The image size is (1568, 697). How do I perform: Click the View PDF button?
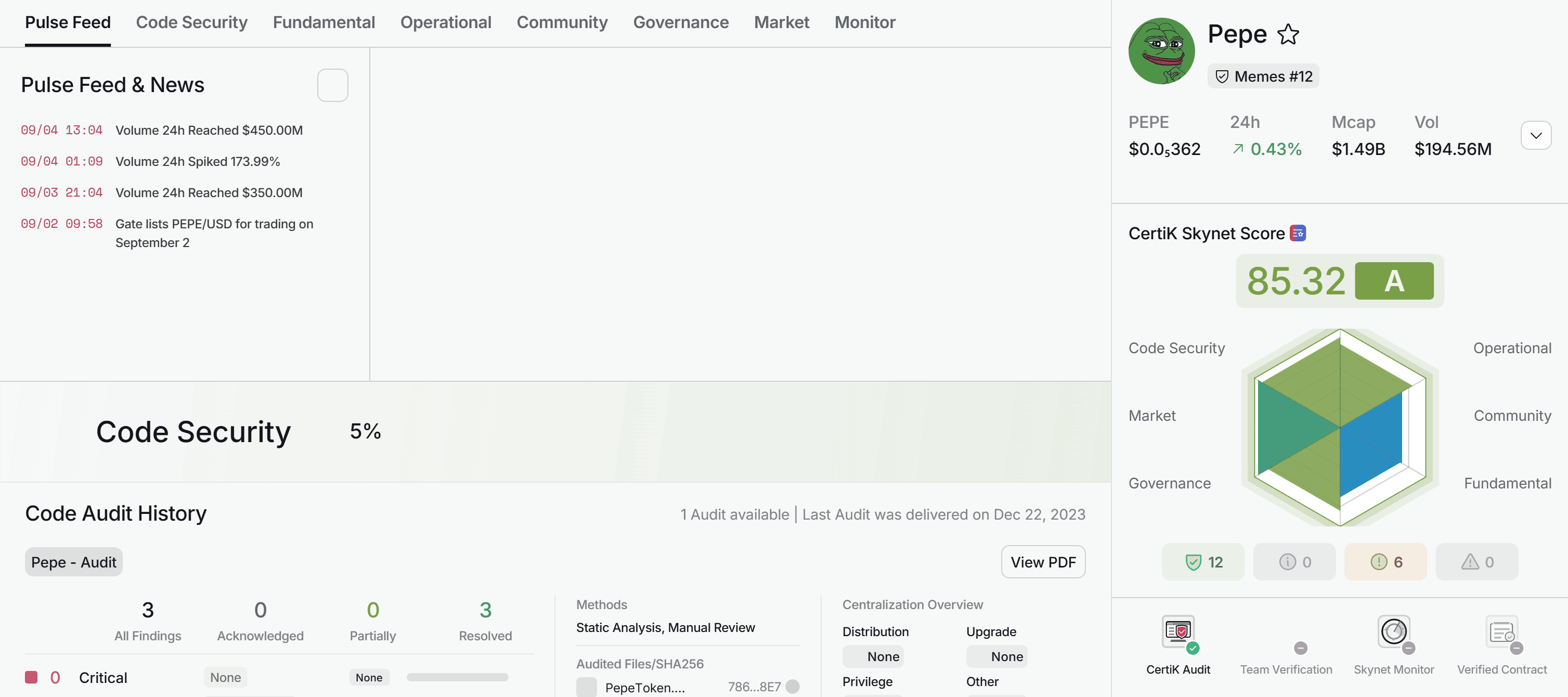pyautogui.click(x=1043, y=562)
